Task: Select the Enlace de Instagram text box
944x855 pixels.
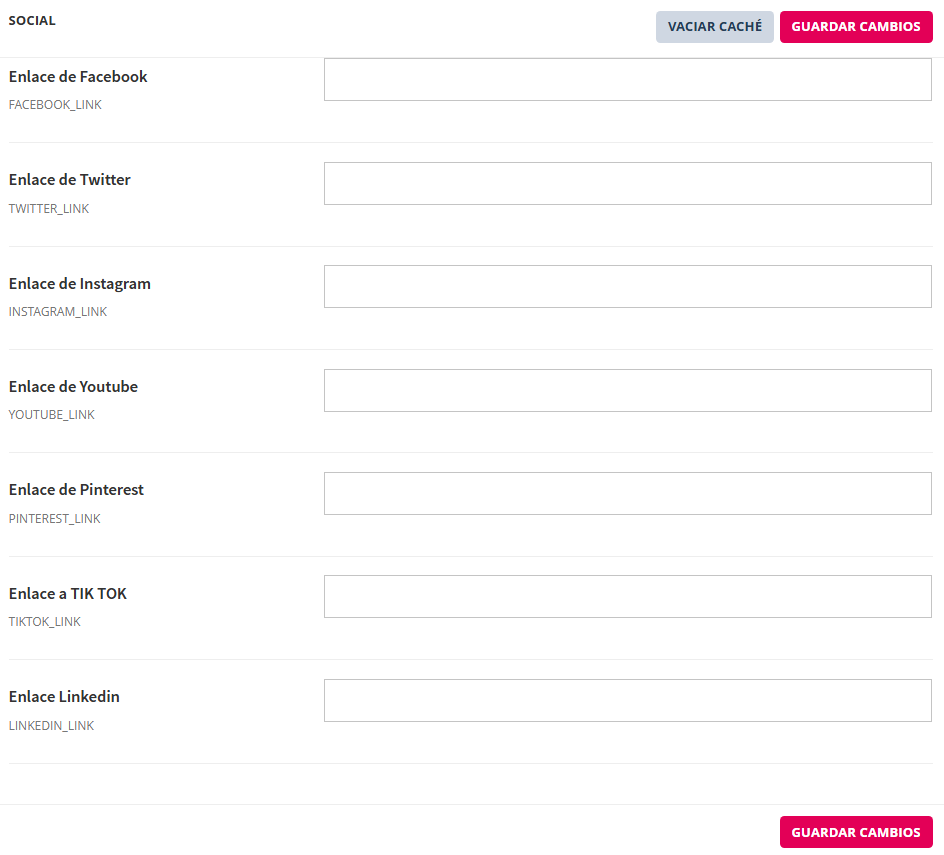Action: pyautogui.click(x=627, y=287)
